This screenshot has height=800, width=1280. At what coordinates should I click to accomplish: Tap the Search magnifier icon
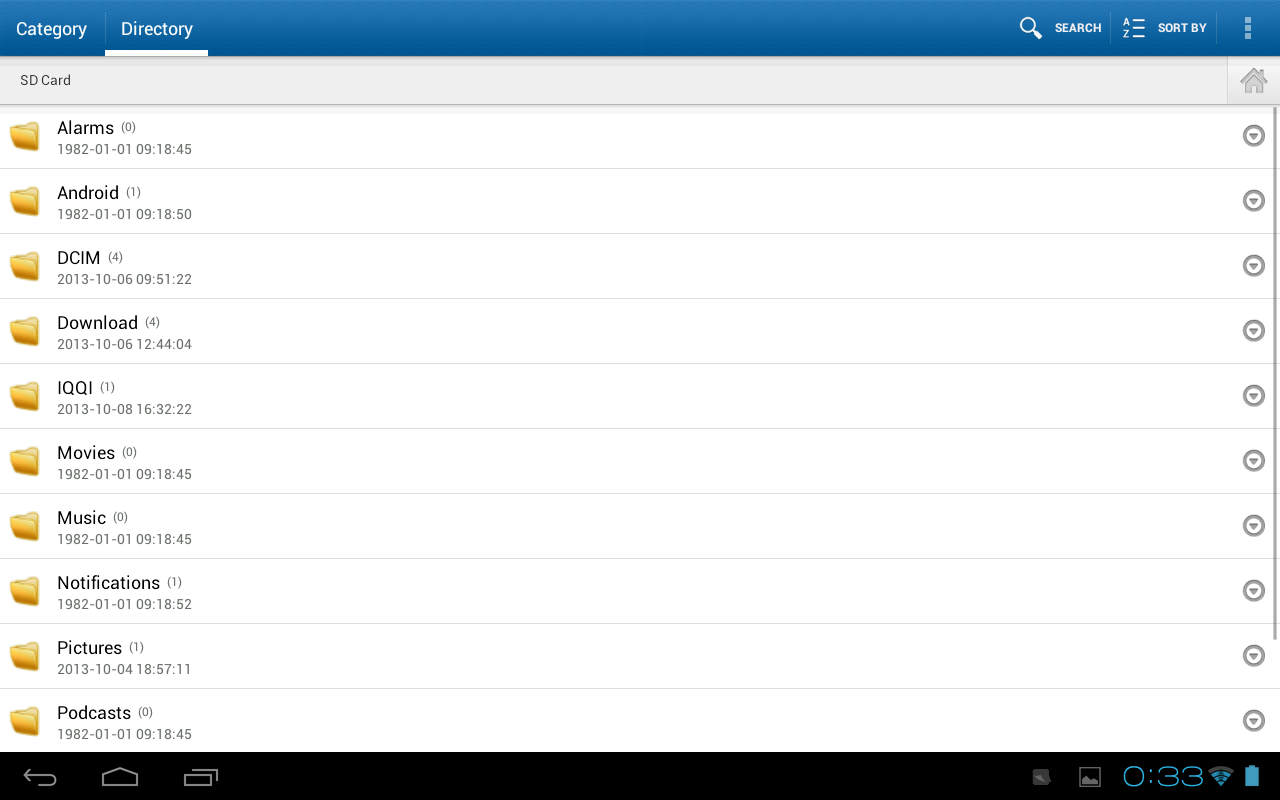1031,28
